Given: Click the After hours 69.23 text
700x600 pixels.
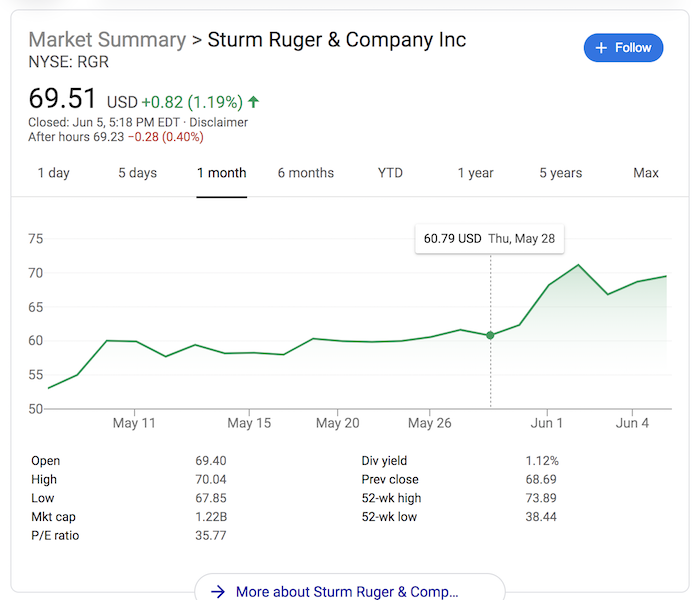Looking at the screenshot, I should 76,137.
